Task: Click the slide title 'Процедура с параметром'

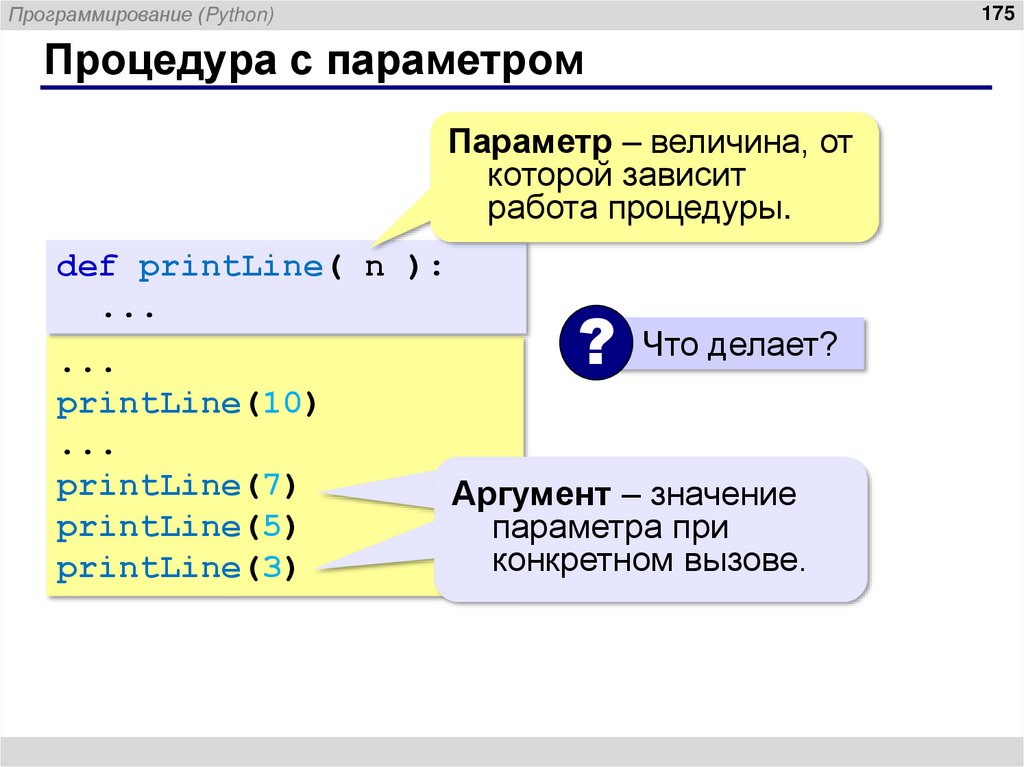Action: pos(313,61)
